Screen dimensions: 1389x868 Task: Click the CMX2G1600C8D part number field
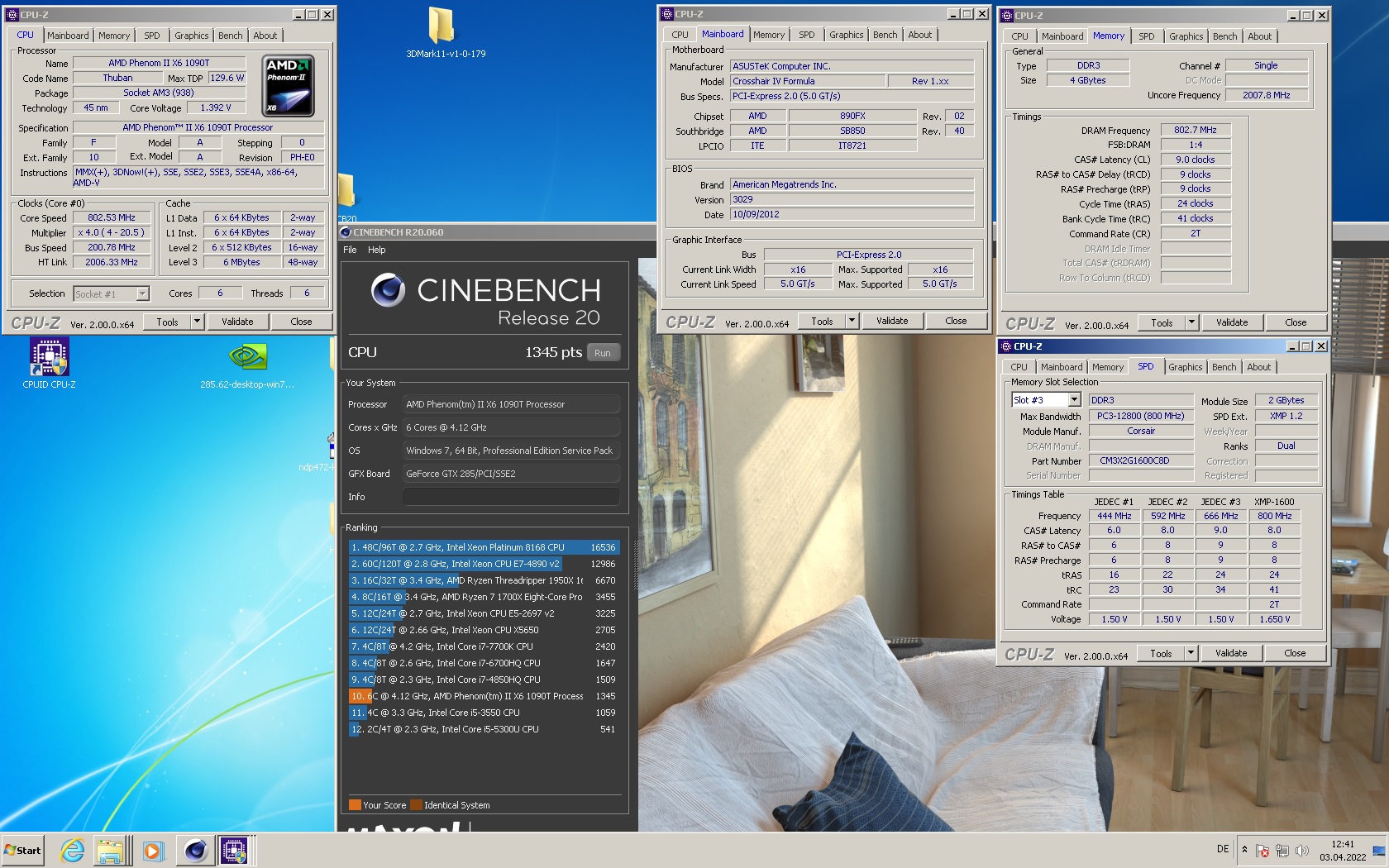(1141, 460)
